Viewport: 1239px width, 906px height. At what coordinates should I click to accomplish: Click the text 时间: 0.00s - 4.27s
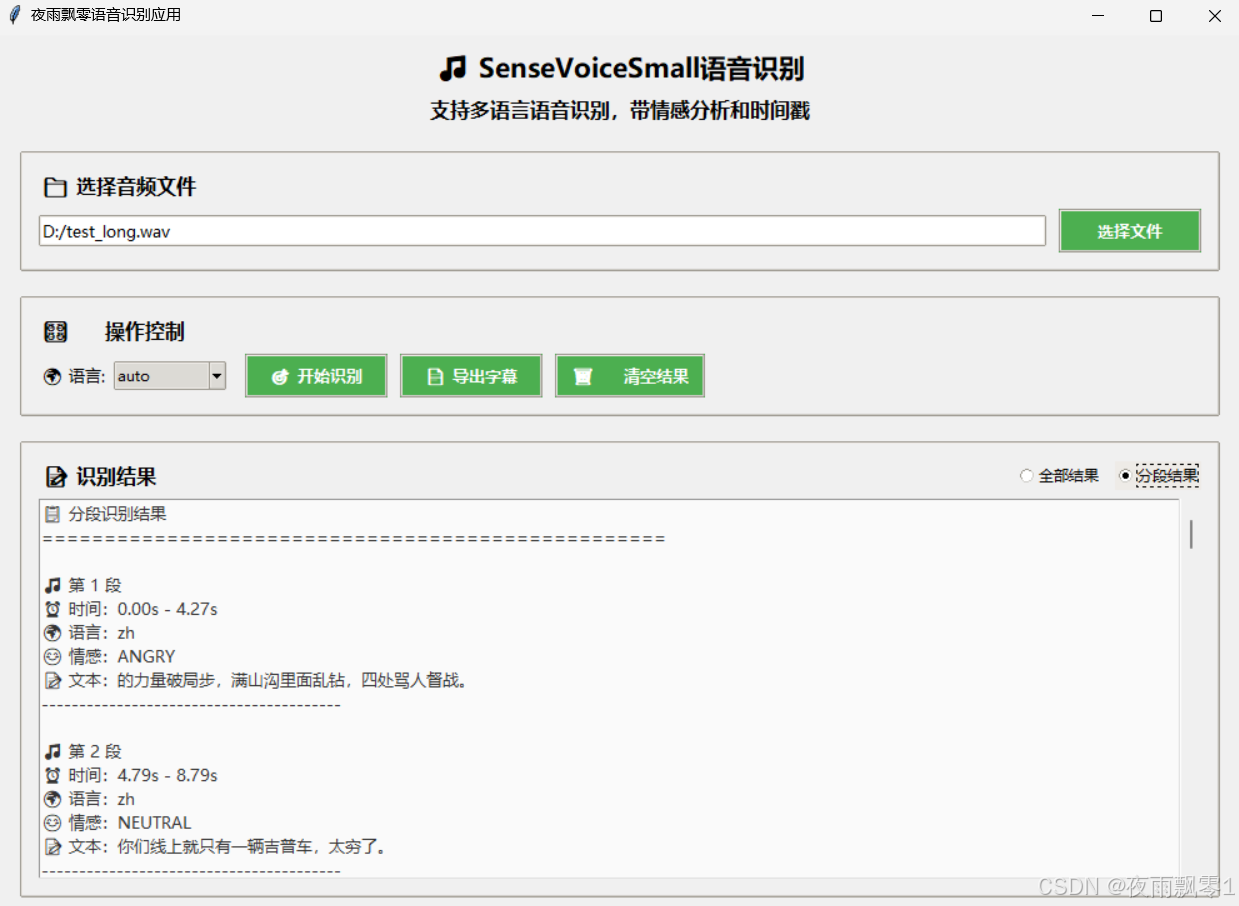pos(143,609)
